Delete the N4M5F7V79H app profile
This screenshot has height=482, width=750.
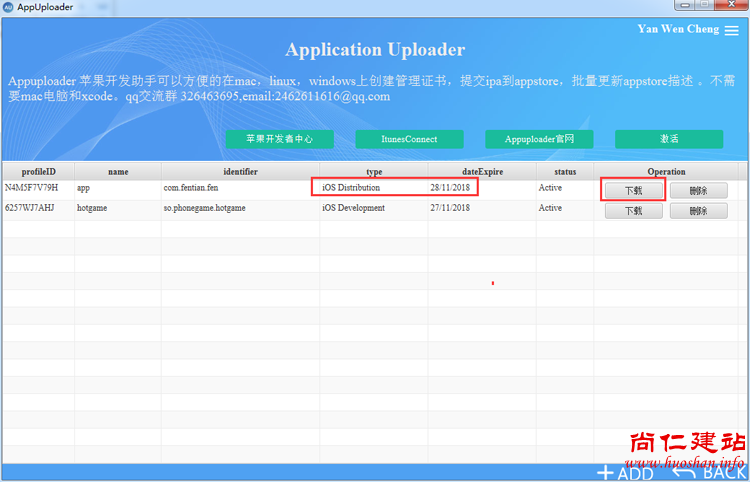(698, 190)
